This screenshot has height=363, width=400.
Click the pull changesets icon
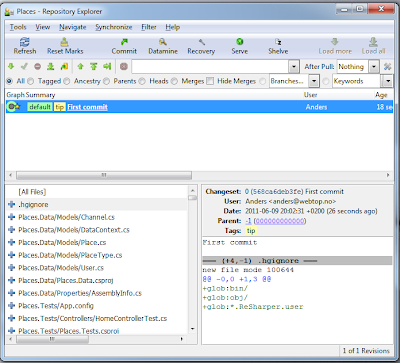50,66
